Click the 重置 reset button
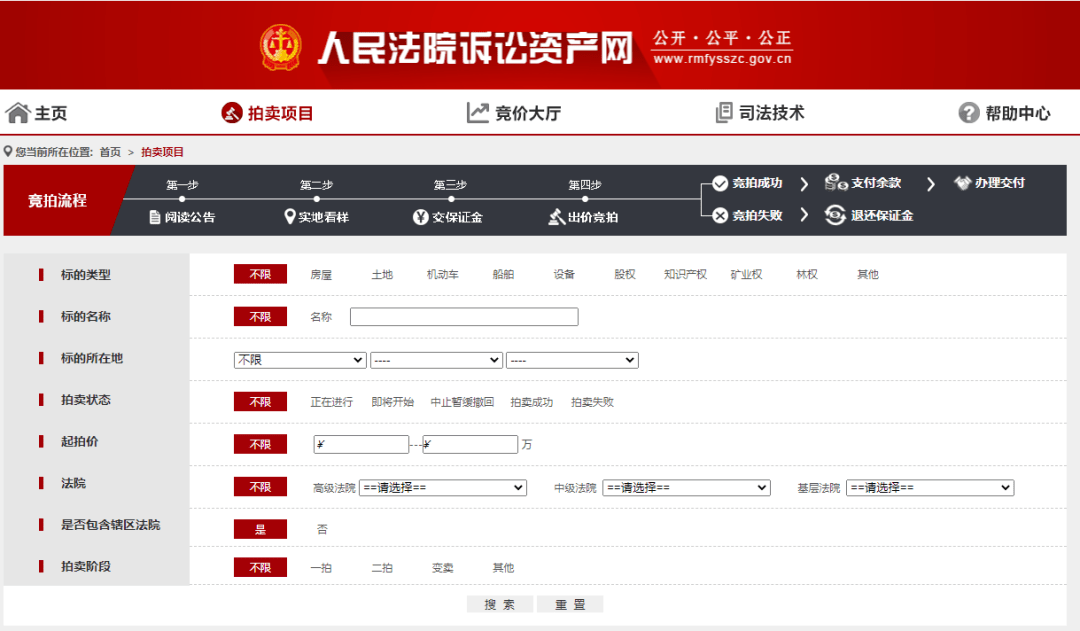 pyautogui.click(x=570, y=604)
